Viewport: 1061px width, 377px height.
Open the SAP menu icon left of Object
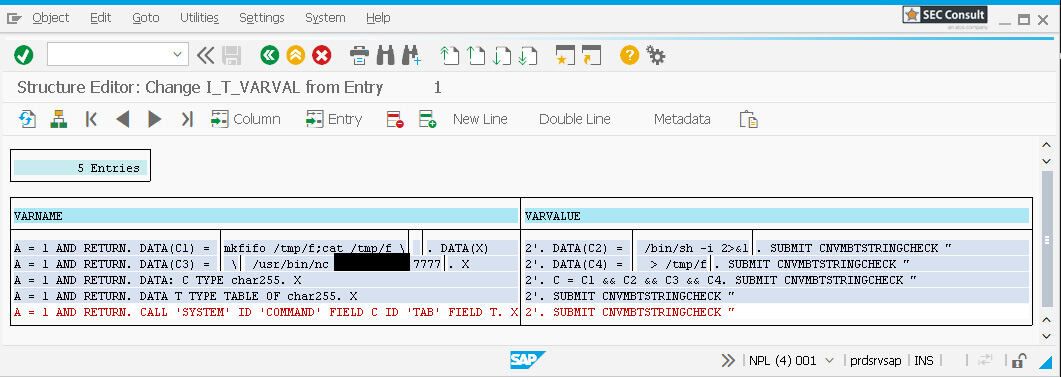[x=14, y=18]
